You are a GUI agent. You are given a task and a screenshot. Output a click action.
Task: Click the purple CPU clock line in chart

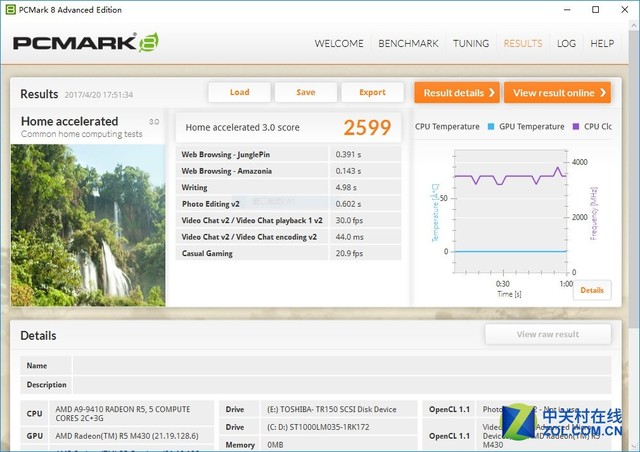pyautogui.click(x=510, y=176)
